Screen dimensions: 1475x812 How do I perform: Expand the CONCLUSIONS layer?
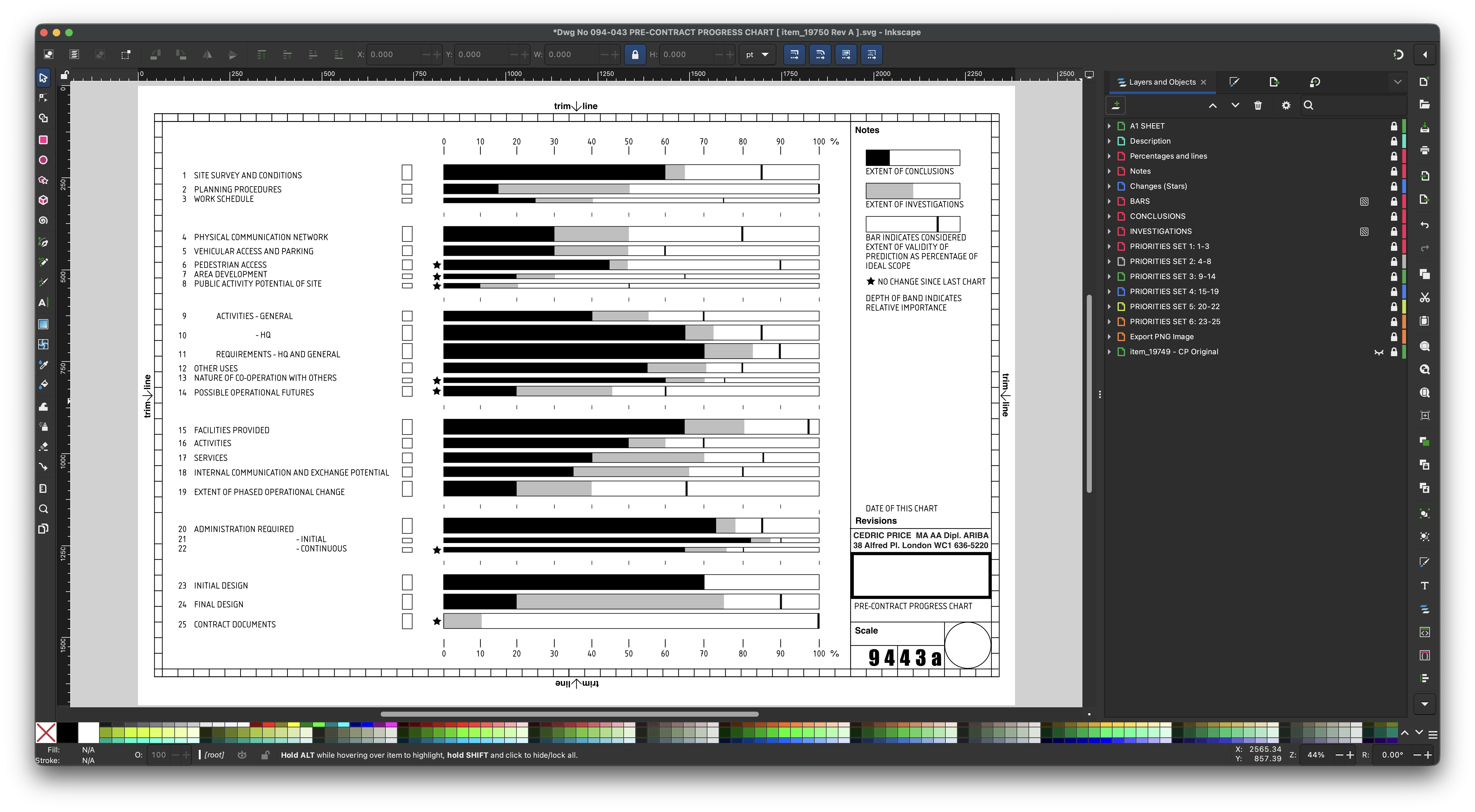1109,216
